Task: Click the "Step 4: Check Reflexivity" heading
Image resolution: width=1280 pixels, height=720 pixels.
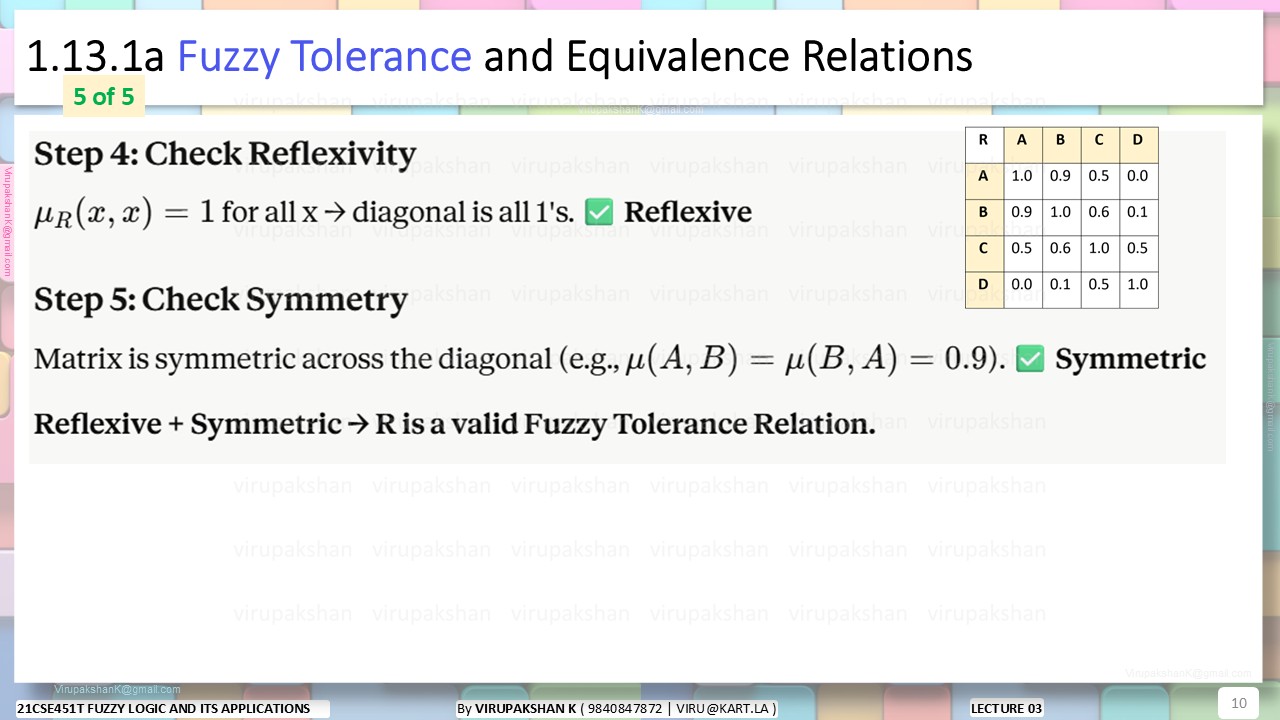Action: click(x=225, y=154)
